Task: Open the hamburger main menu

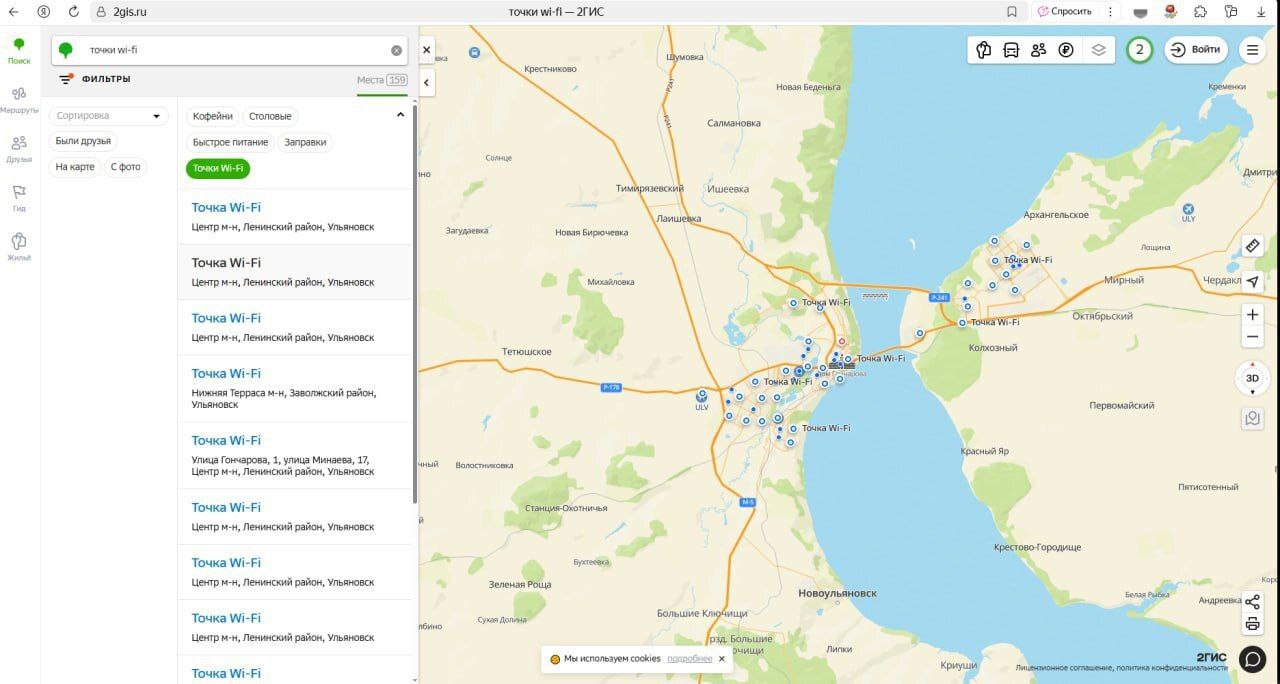Action: 1252,50
